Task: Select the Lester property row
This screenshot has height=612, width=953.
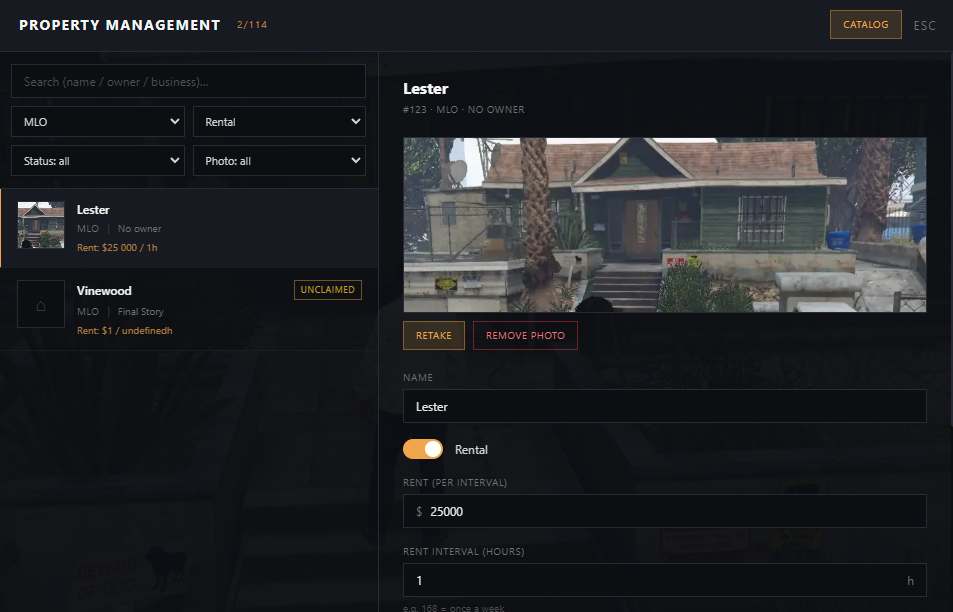Action: coord(189,228)
